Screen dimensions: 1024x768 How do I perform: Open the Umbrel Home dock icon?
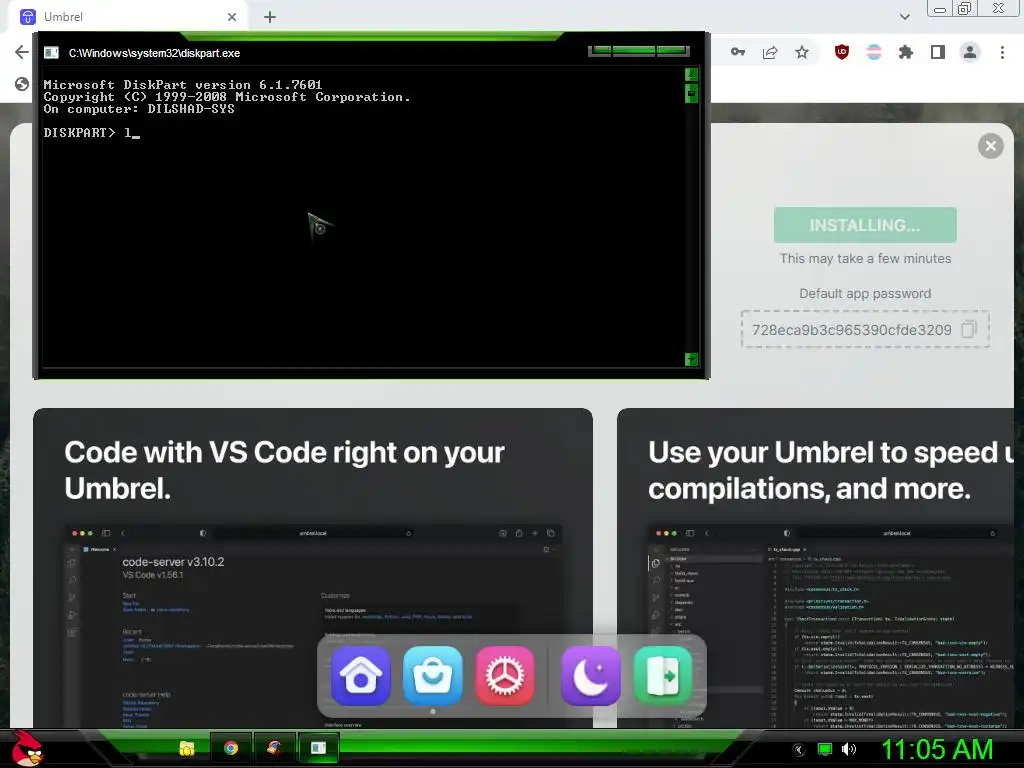point(360,676)
